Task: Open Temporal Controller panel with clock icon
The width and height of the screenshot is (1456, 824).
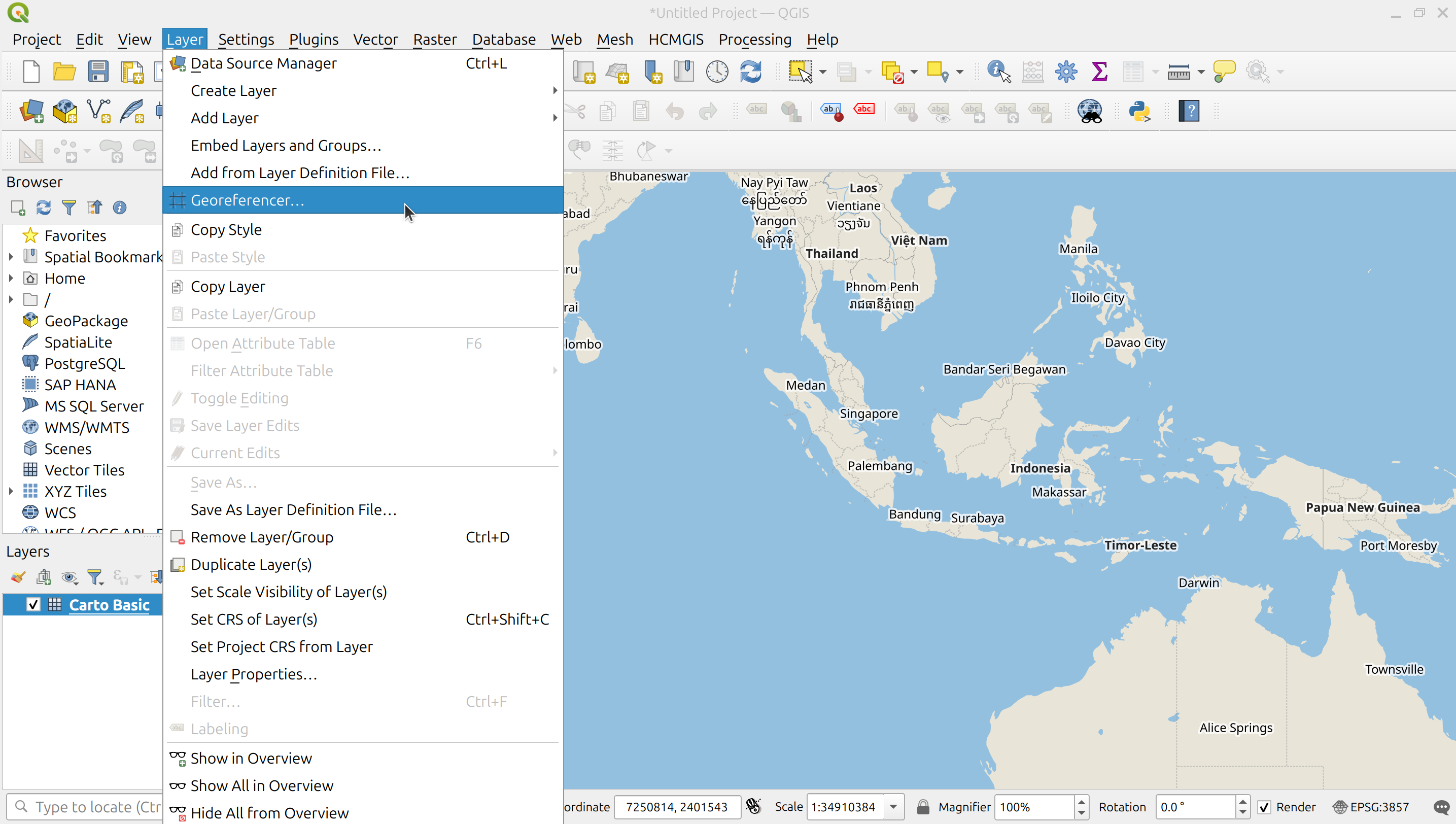Action: [716, 72]
